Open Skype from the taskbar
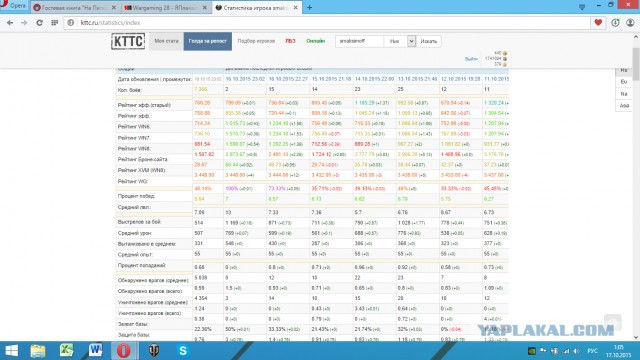 183,351
